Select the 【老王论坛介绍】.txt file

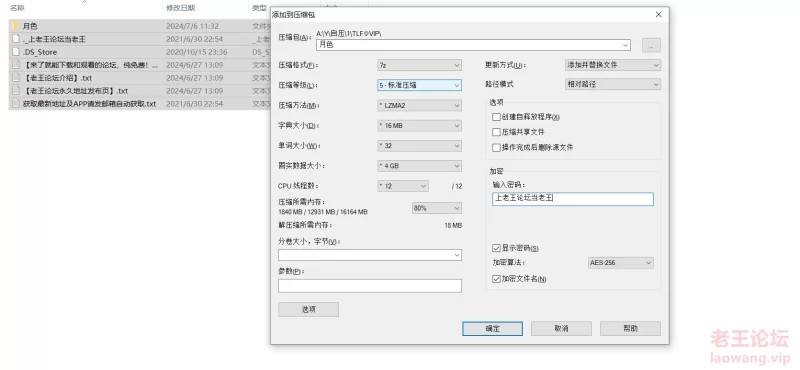click(140, 78)
